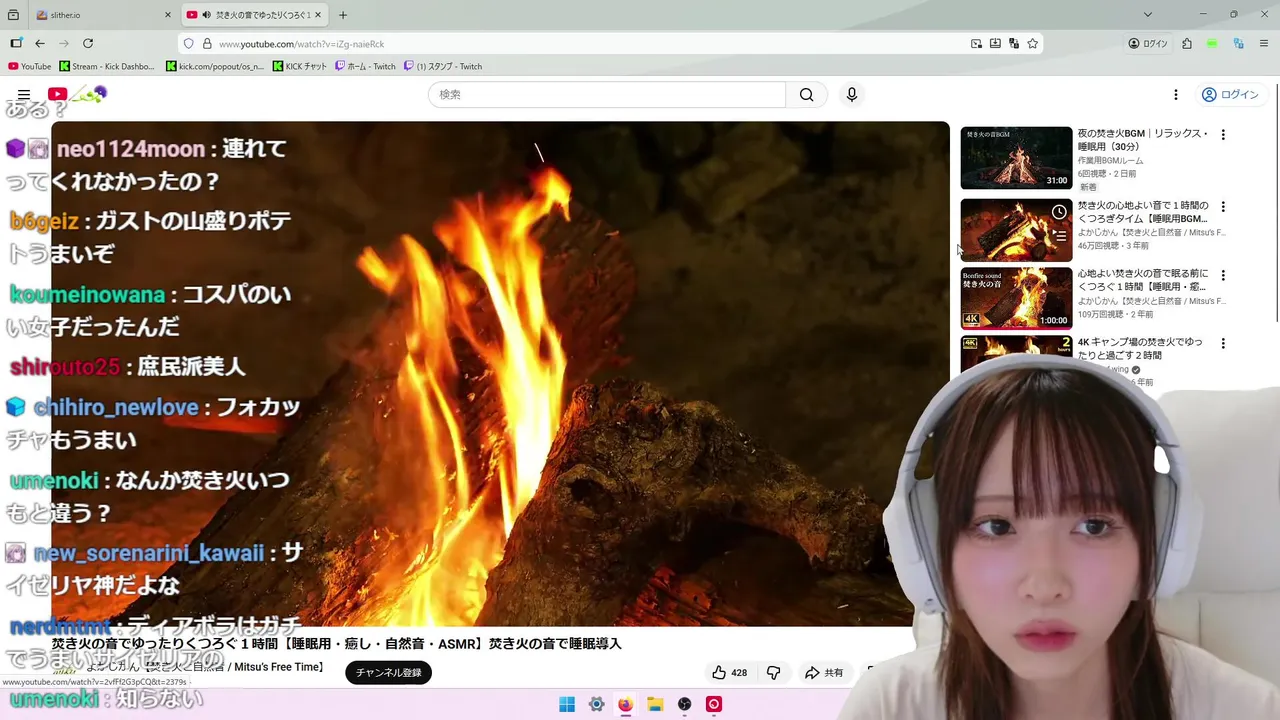The height and width of the screenshot is (720, 1280).
Task: Click Firefox icon in taskbar
Action: pyautogui.click(x=625, y=704)
